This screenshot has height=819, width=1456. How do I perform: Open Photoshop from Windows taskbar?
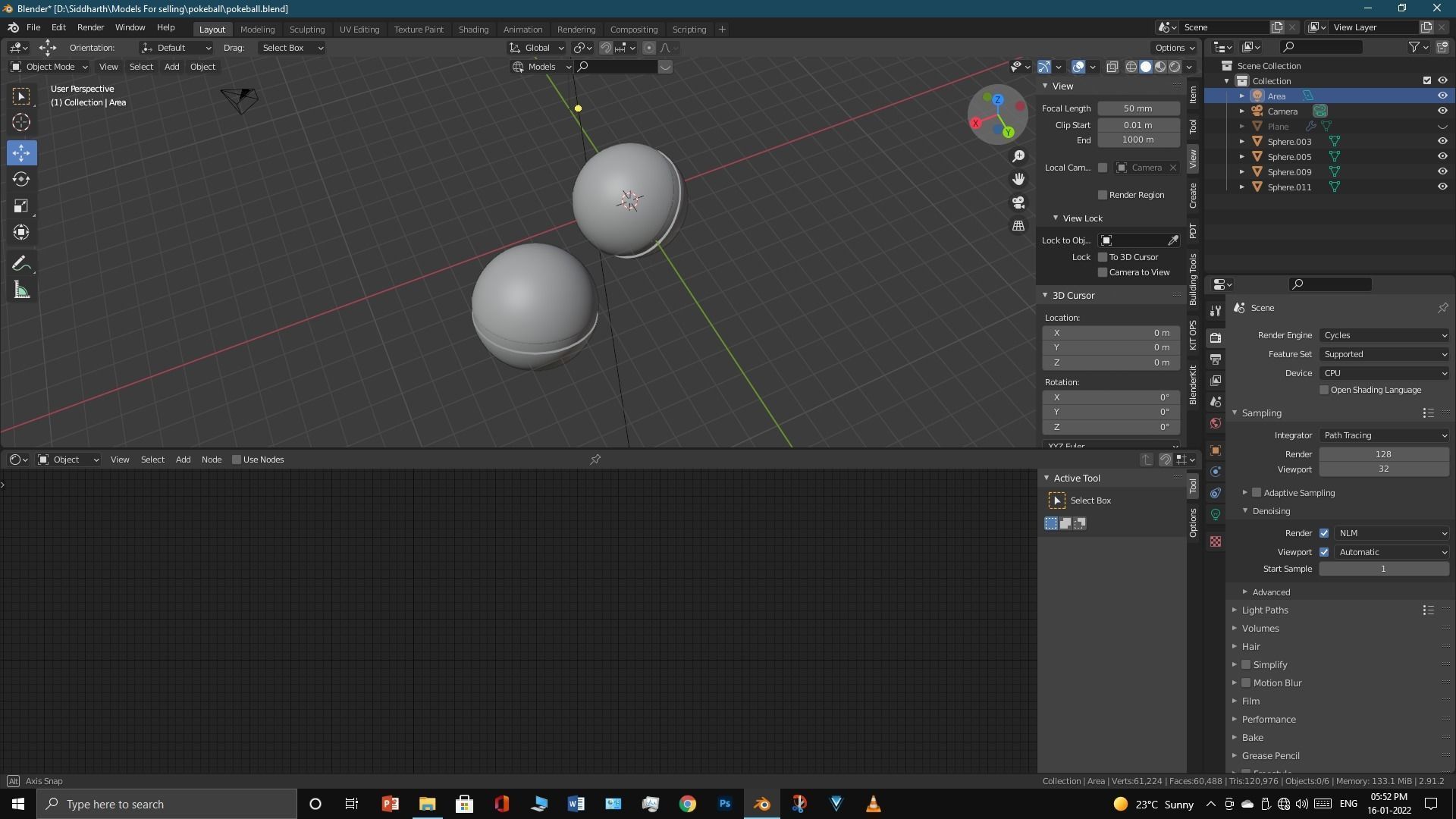point(724,804)
